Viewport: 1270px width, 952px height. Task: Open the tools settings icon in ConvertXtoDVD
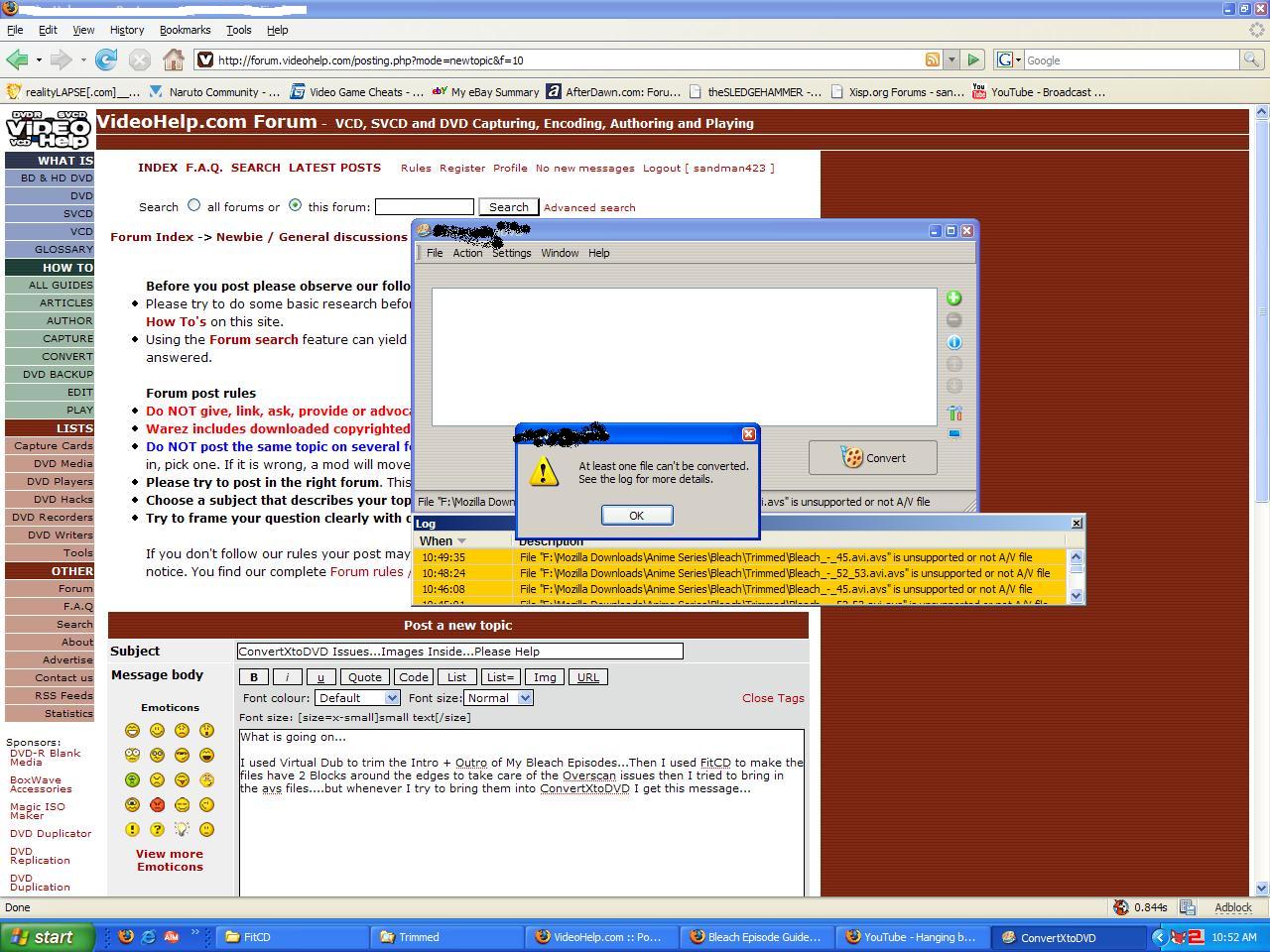(953, 413)
